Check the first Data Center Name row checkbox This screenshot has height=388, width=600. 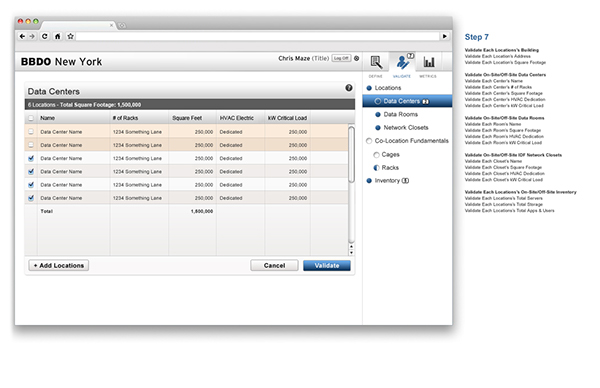[31, 132]
